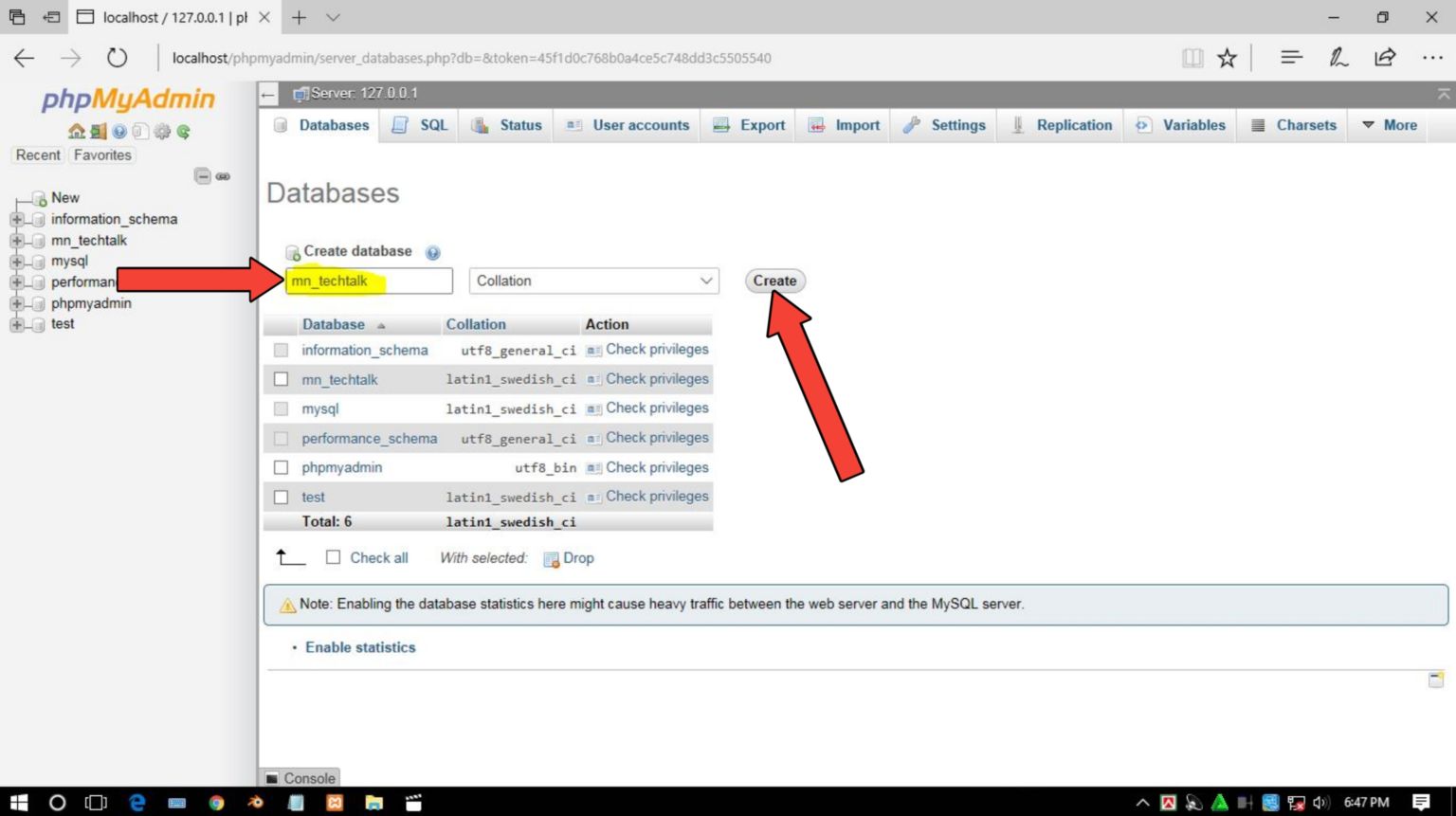Click the Enable statistics link
Viewport: 1456px width, 816px height.
[x=360, y=647]
